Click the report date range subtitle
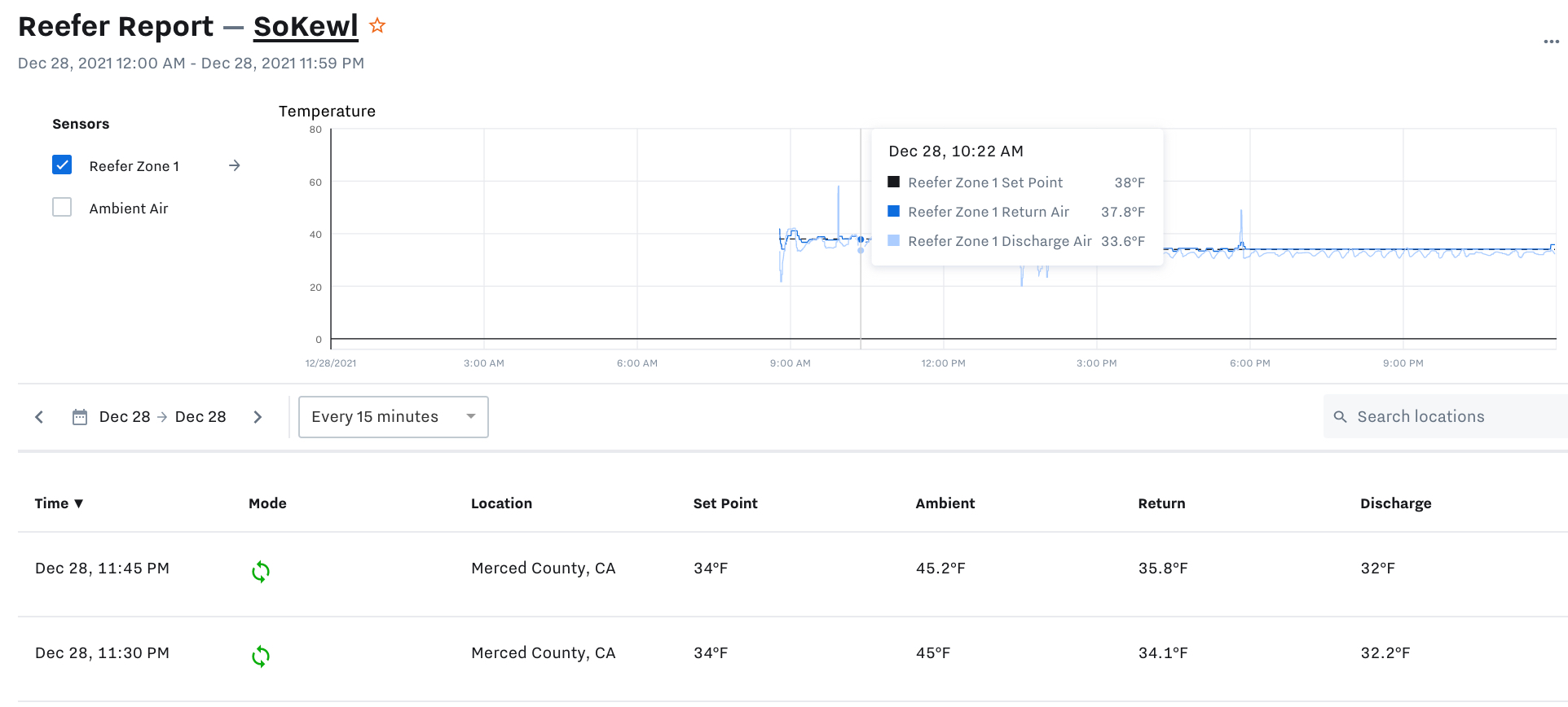Viewport: 1568px width, 707px height. click(x=191, y=63)
